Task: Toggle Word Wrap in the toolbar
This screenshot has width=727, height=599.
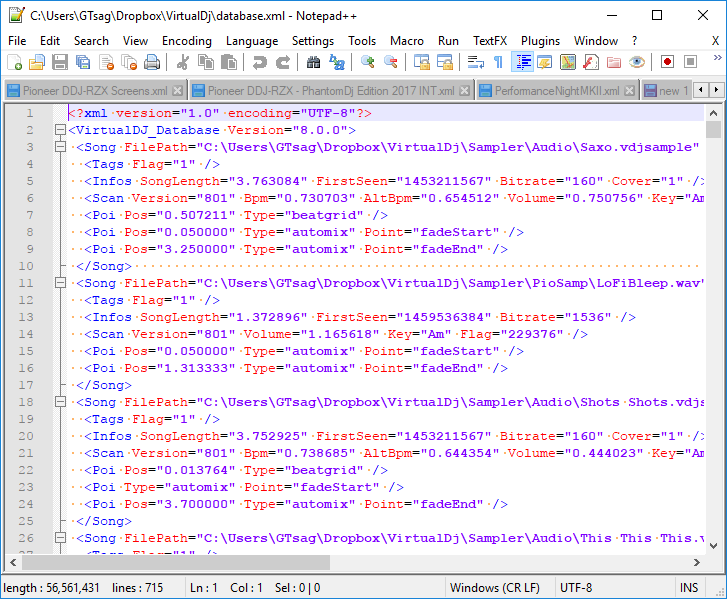Action: pyautogui.click(x=476, y=62)
